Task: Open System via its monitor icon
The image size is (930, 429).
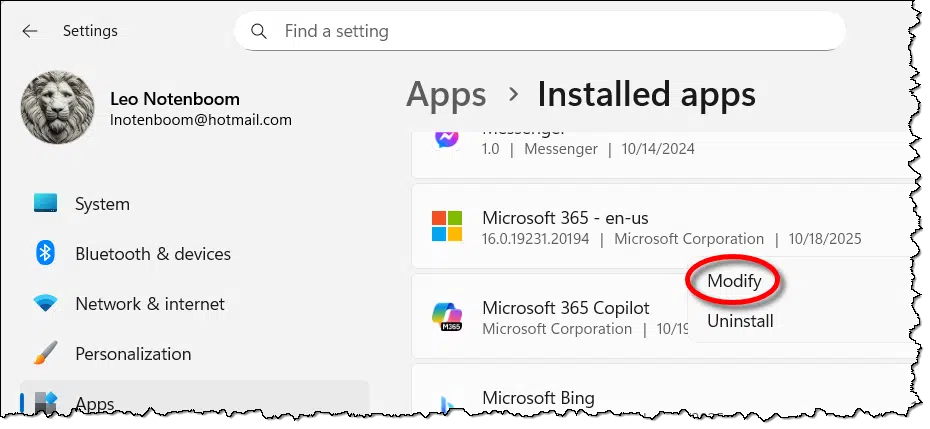Action: pos(46,203)
